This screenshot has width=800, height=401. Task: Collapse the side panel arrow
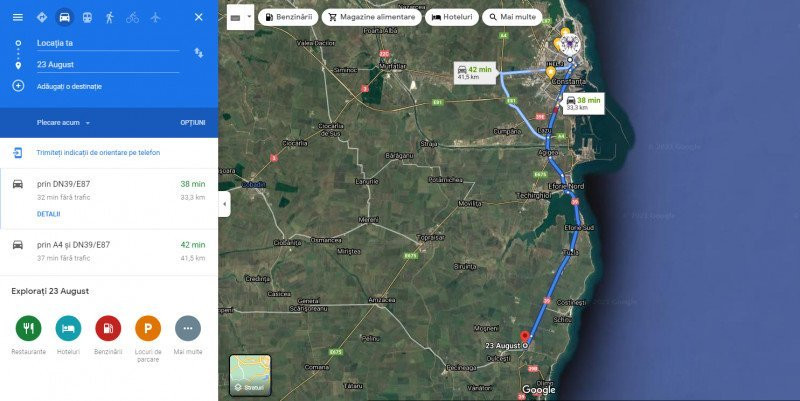coord(224,204)
